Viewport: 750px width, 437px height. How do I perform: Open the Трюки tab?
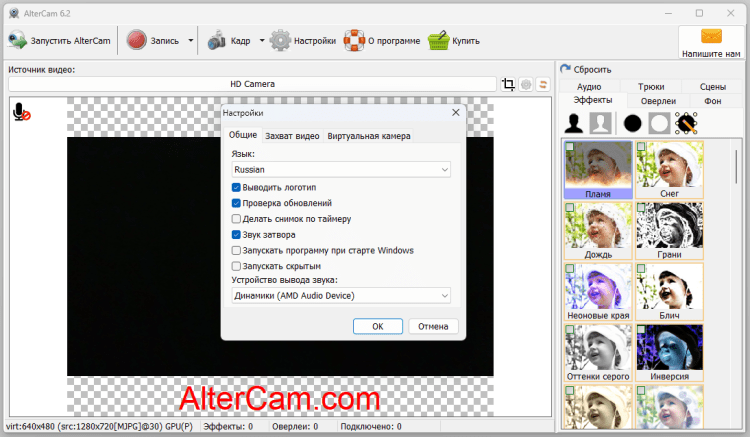(651, 87)
